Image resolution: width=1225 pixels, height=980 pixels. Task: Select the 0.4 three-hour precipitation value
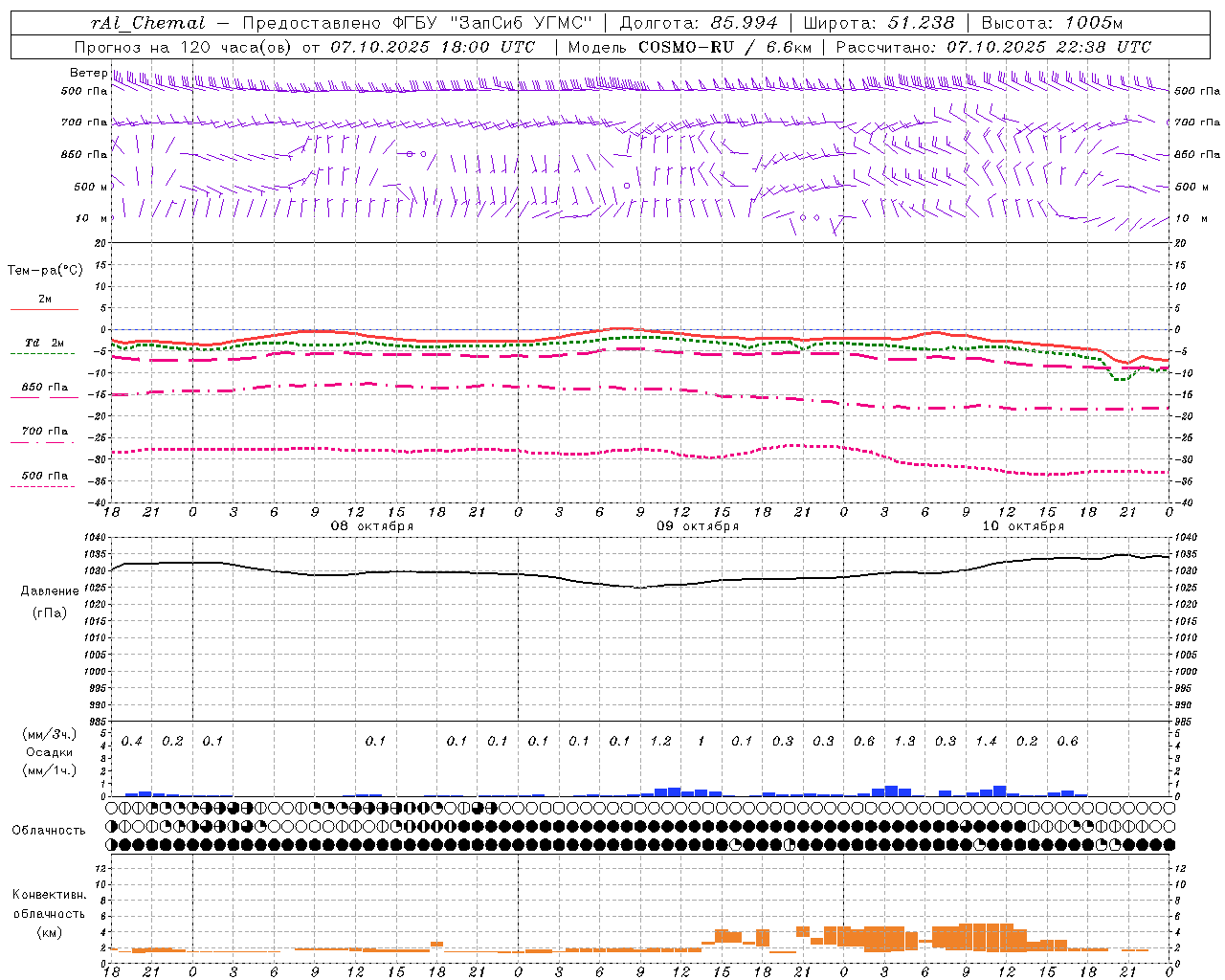pos(132,742)
